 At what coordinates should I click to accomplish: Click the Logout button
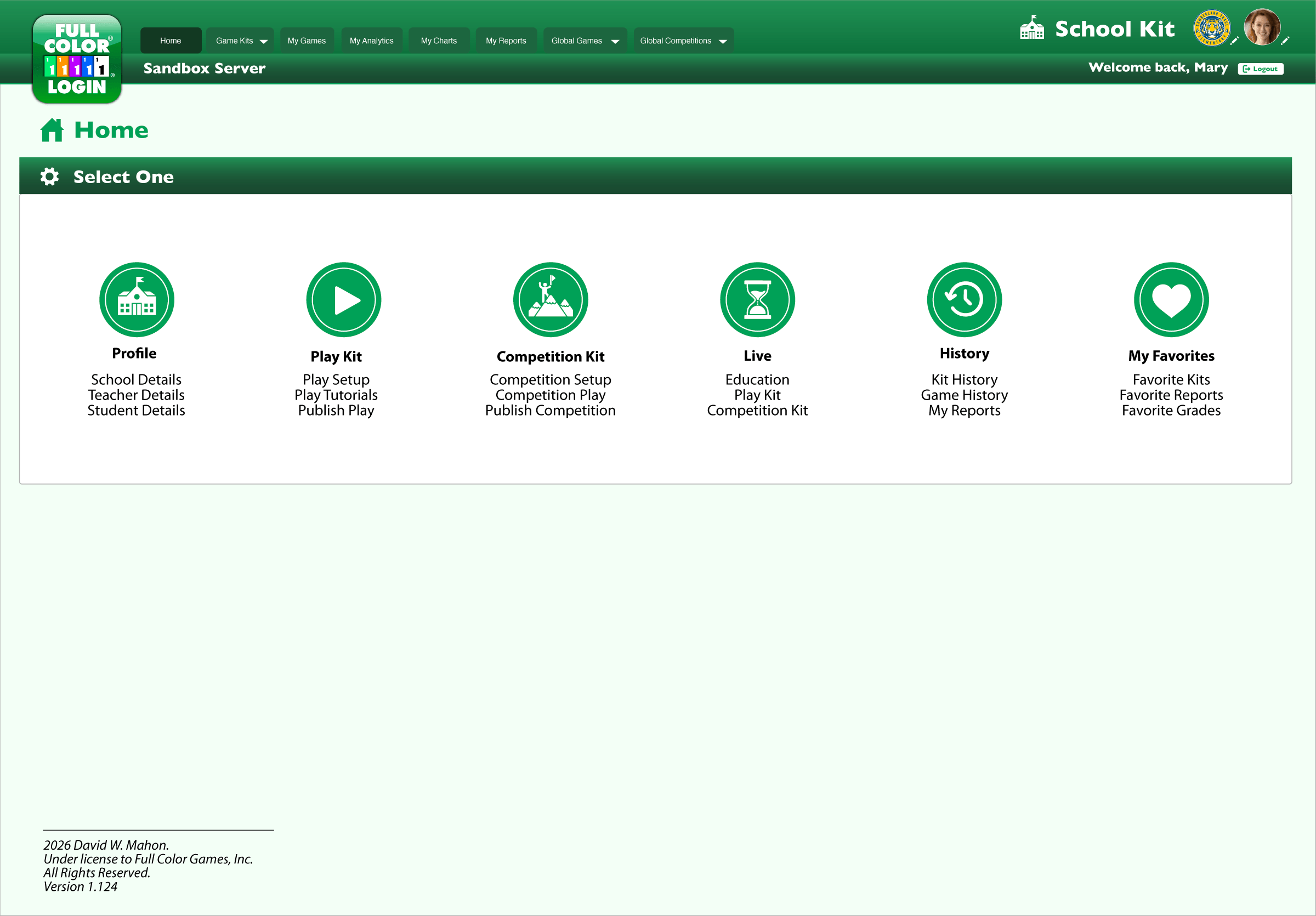click(1261, 69)
